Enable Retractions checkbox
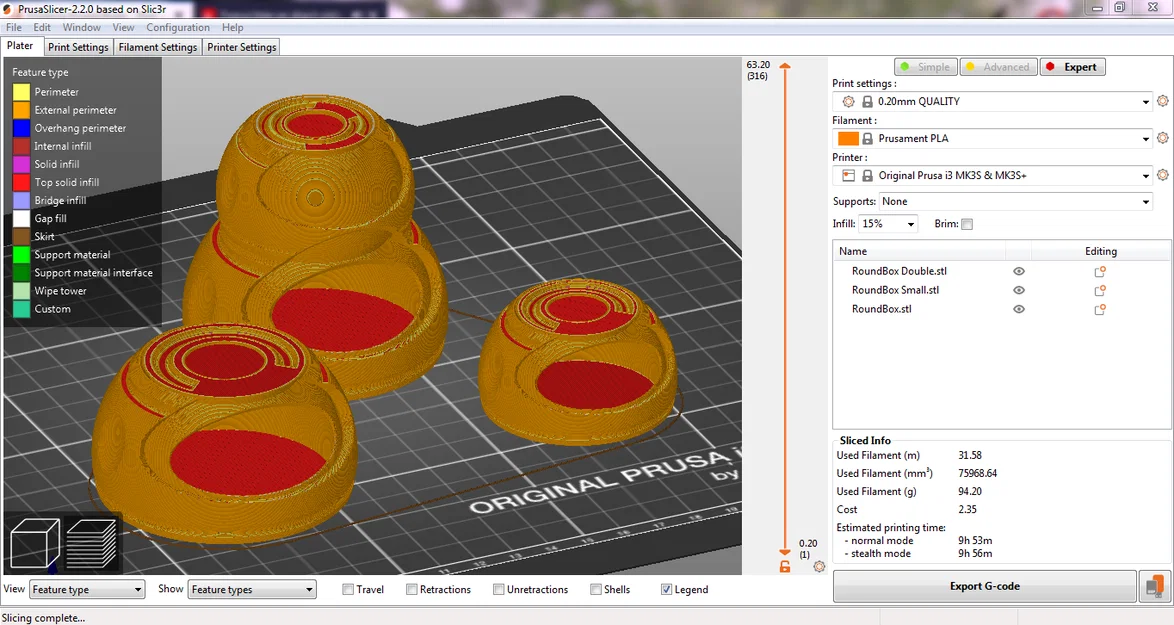Viewport: 1174px width, 625px height. [411, 590]
